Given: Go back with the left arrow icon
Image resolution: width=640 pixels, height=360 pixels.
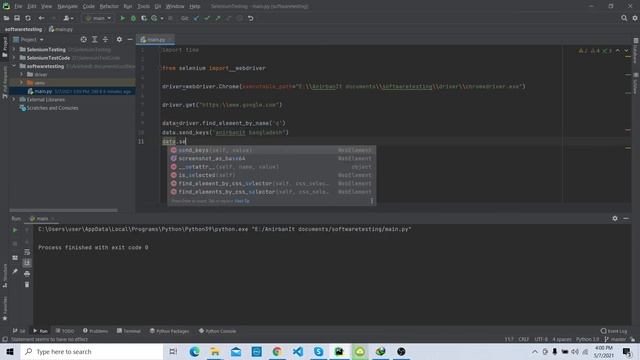Looking at the screenshot, I should click(x=41, y=18).
